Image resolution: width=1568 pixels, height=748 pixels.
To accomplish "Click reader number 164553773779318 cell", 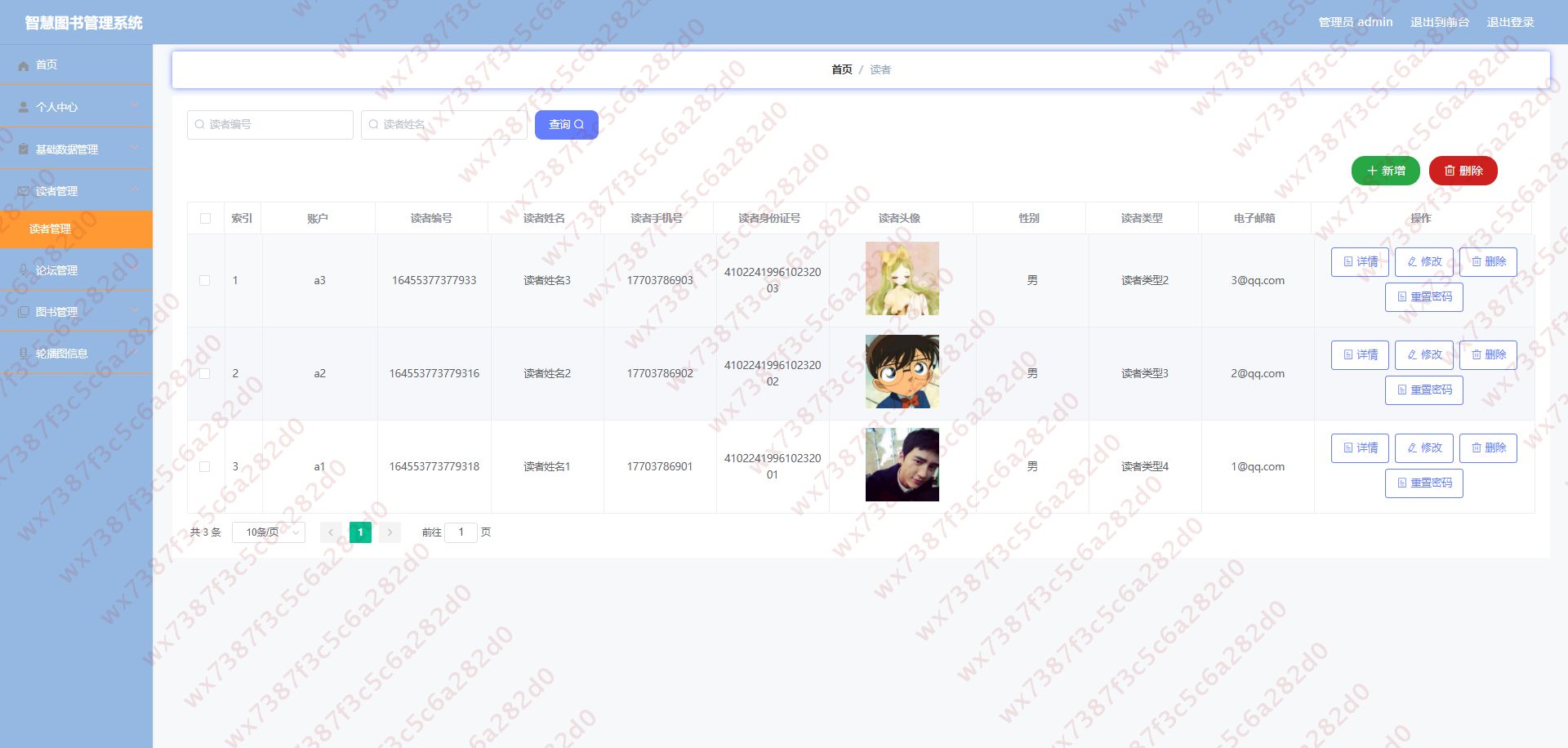I will click(x=434, y=466).
